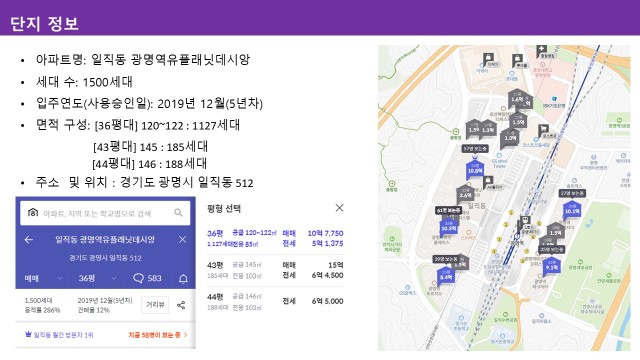Focus the apartment search input field

[x=105, y=213]
